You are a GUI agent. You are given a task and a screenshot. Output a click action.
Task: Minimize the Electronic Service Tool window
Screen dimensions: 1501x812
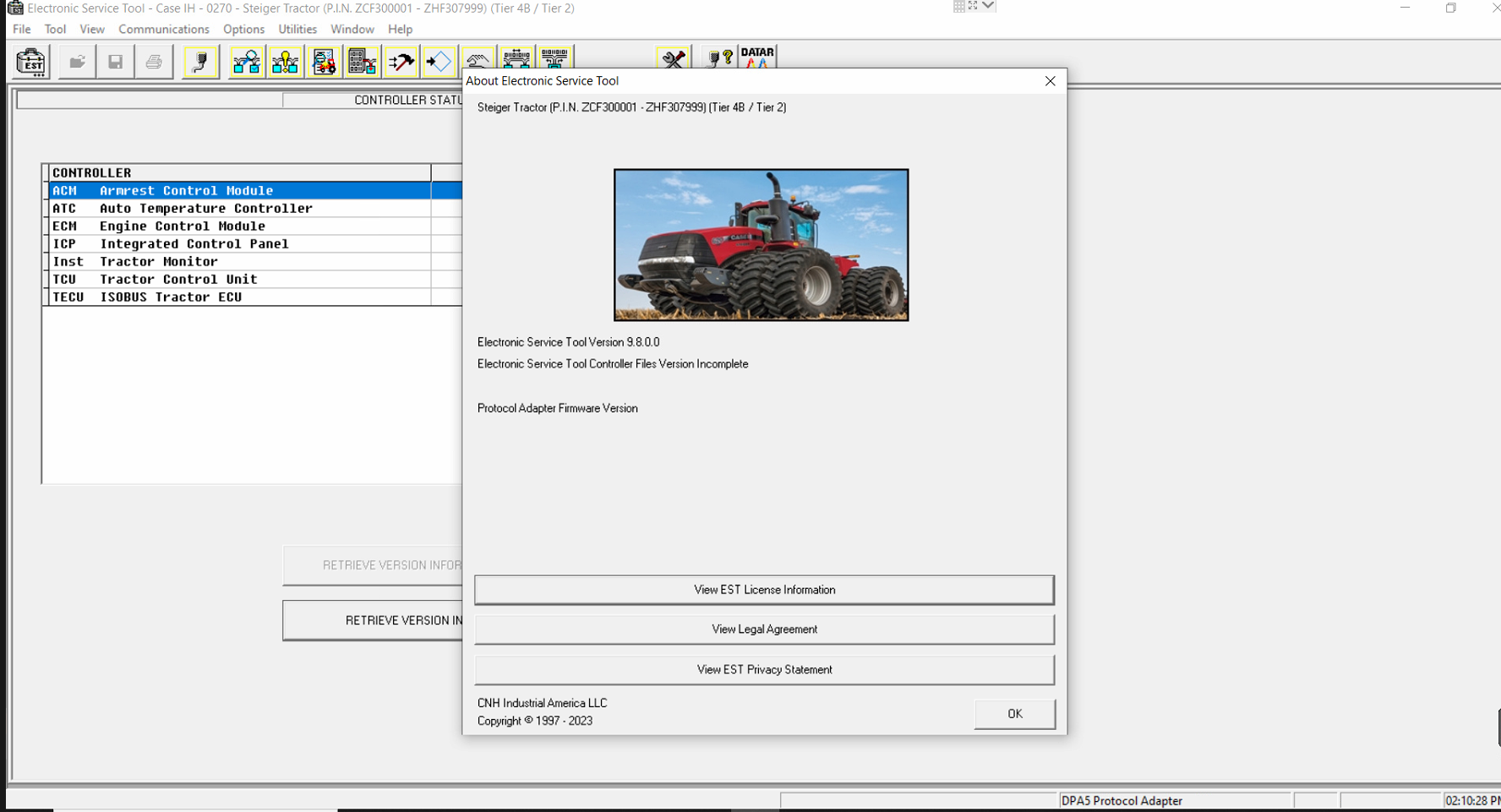pyautogui.click(x=1405, y=8)
